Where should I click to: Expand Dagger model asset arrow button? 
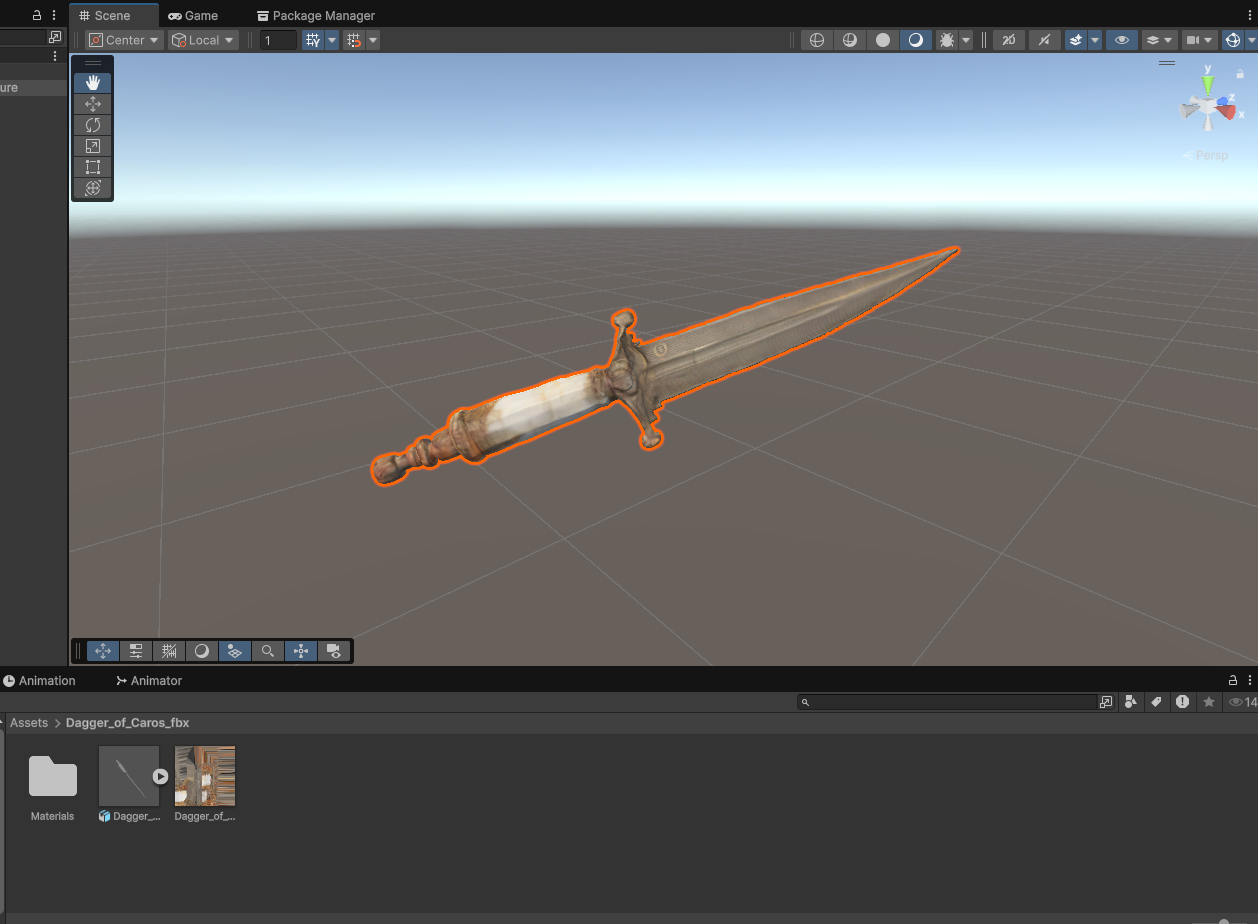click(x=160, y=776)
